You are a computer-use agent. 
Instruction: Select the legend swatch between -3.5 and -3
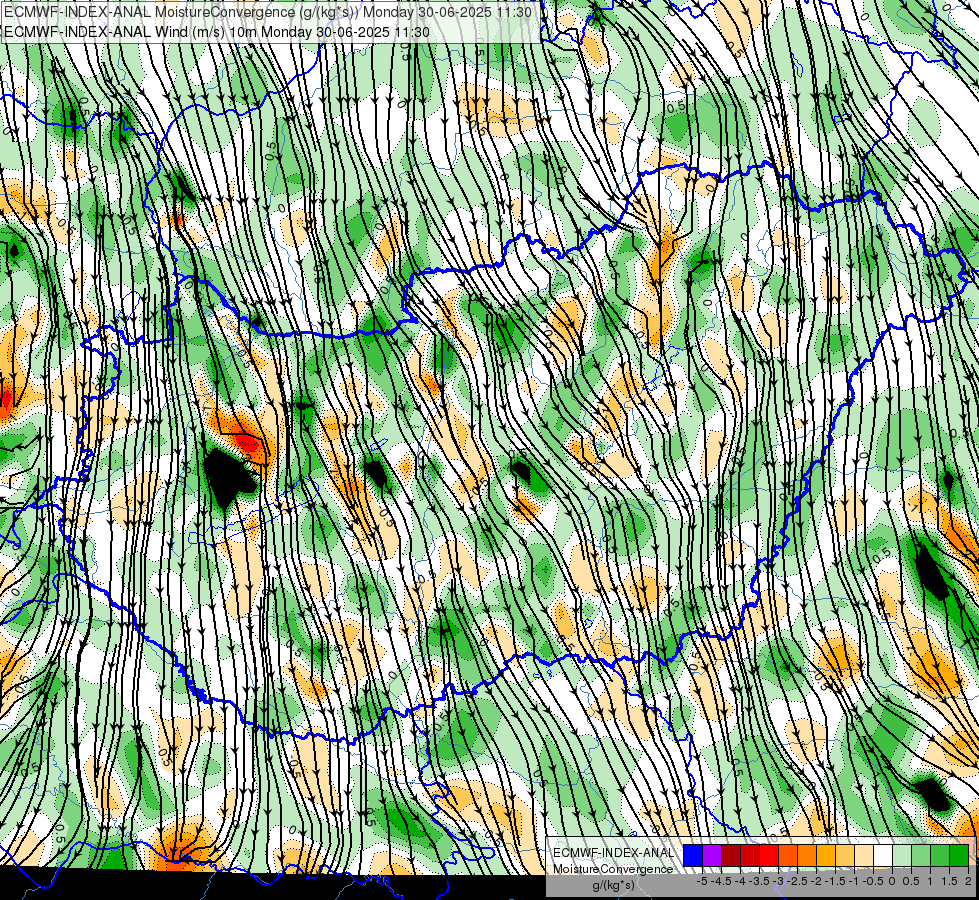[x=750, y=855]
